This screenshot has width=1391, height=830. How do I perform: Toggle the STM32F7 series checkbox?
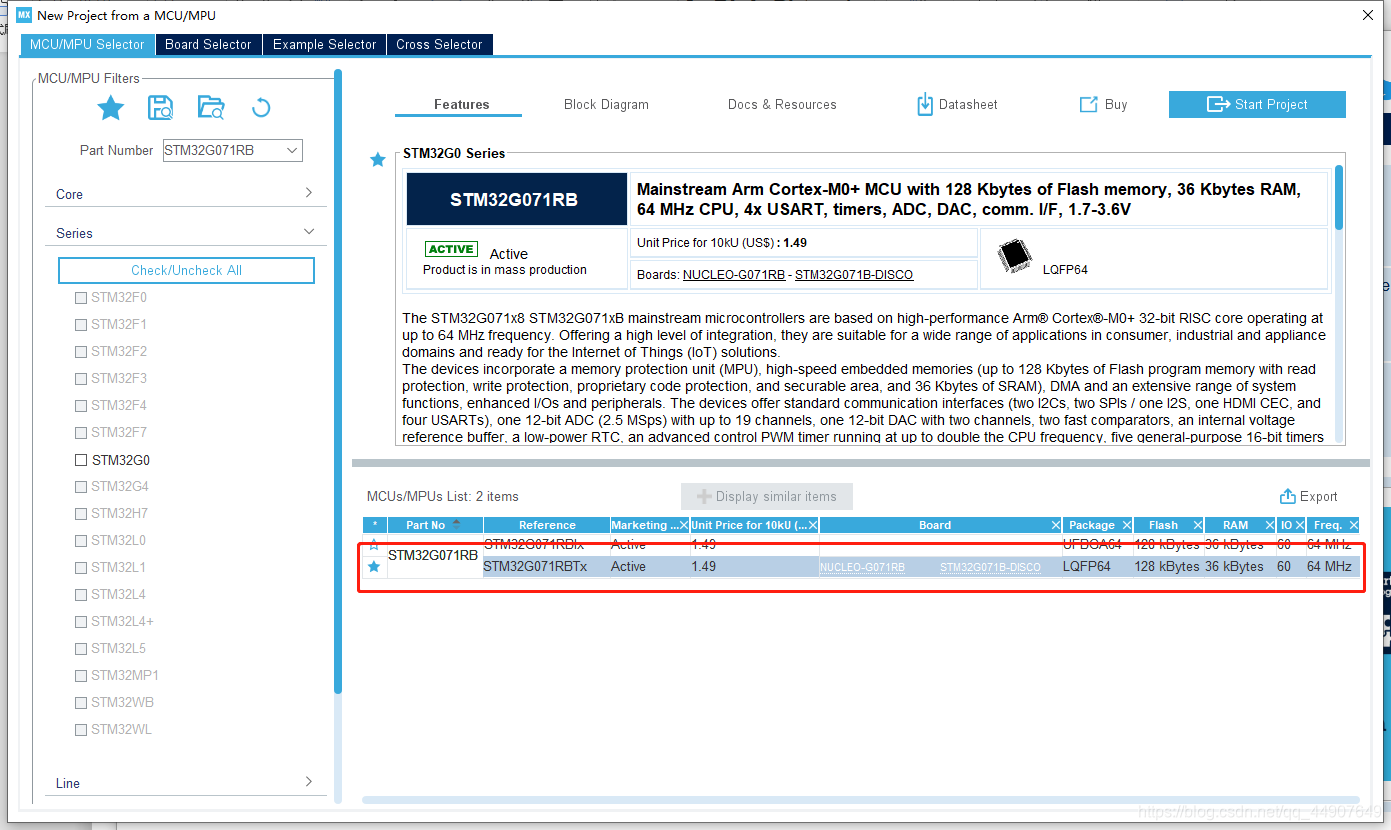[80, 433]
